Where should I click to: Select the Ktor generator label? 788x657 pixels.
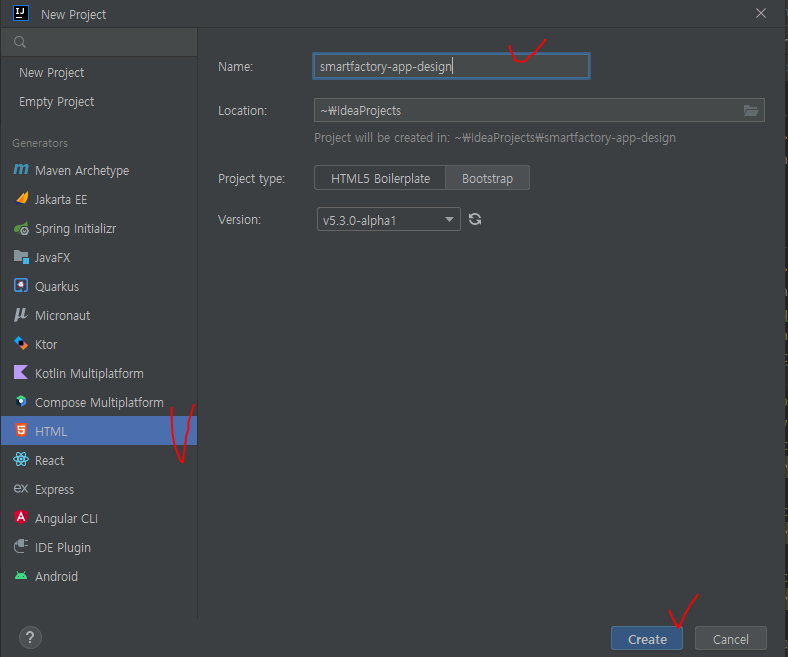(x=46, y=344)
